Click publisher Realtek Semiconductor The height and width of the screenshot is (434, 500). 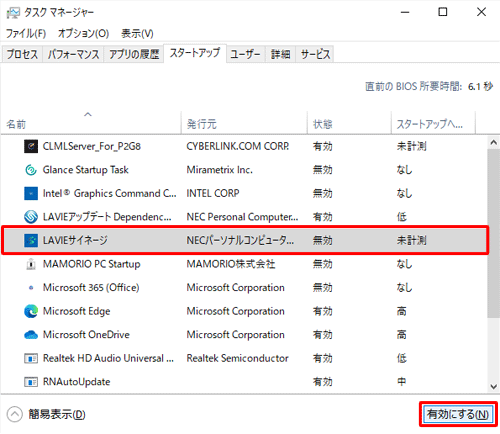click(x=237, y=358)
